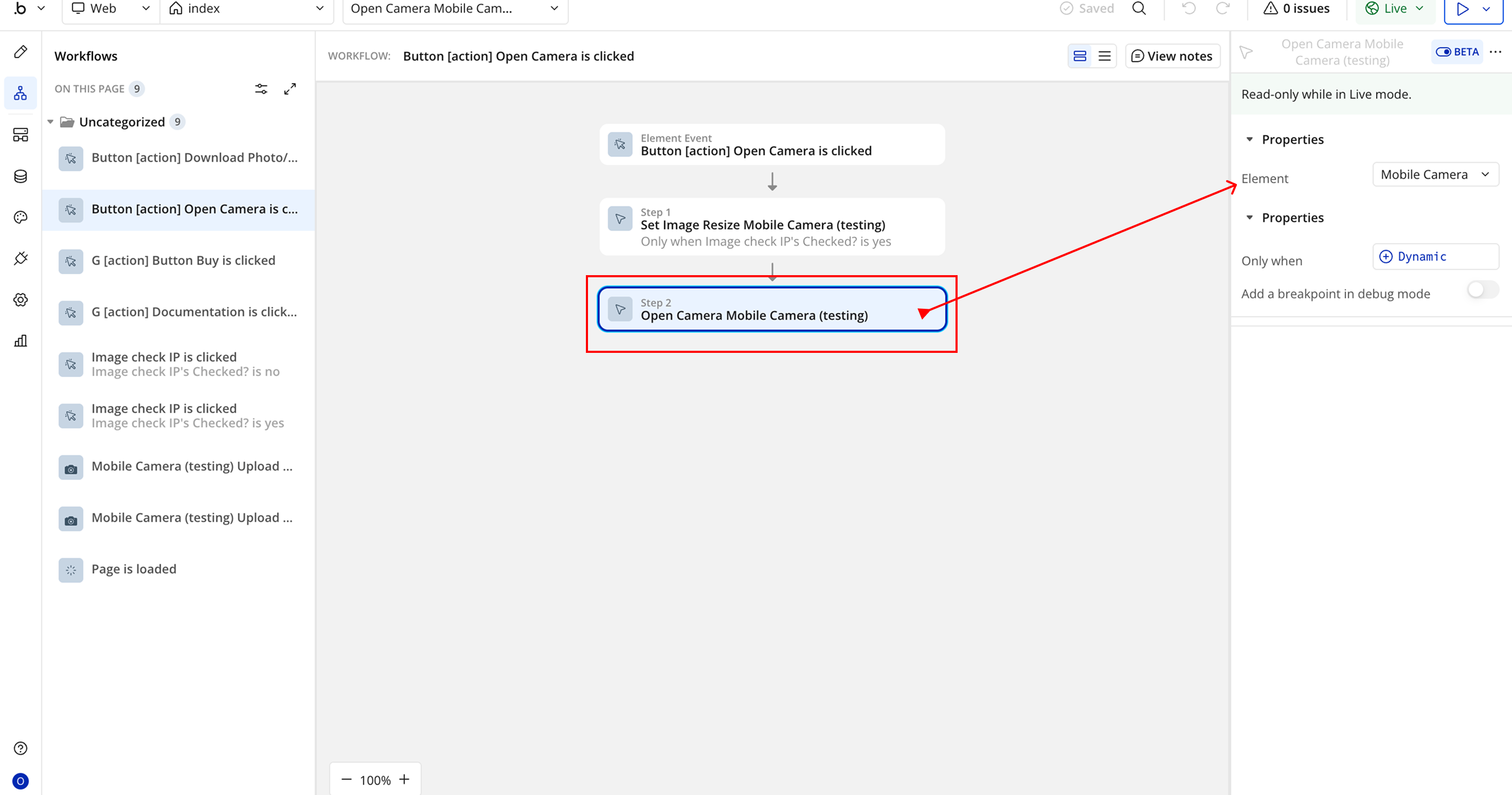Open the Mobile Camera element dropdown
Image resolution: width=1512 pixels, height=795 pixels.
(1435, 174)
